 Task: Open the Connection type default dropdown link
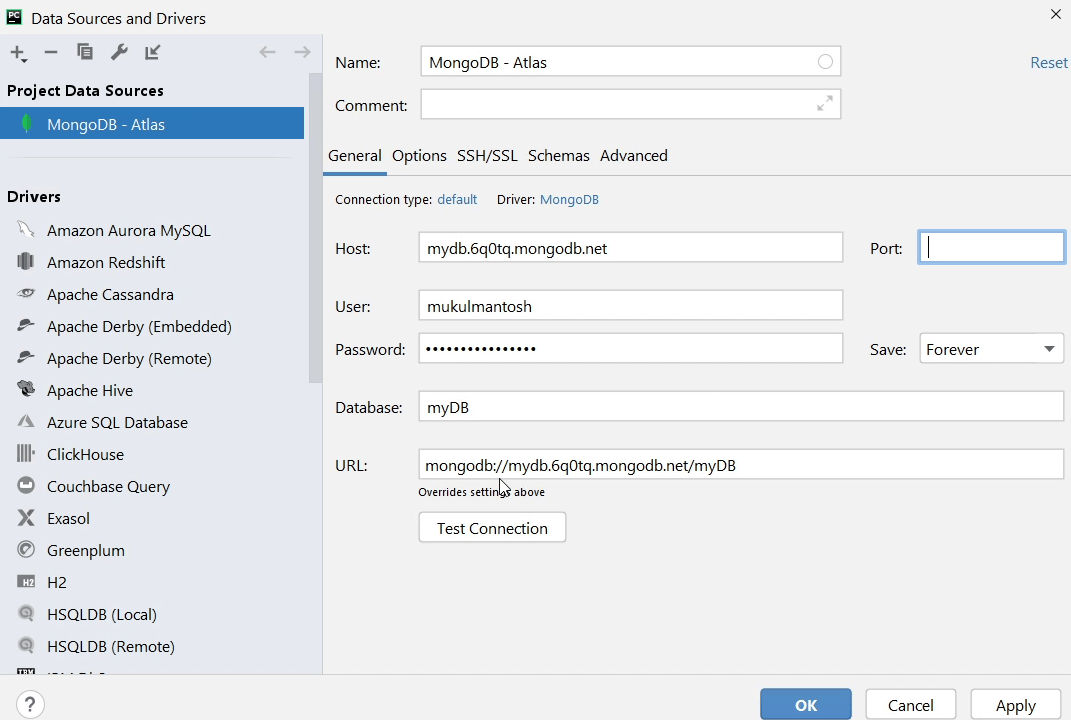457,200
